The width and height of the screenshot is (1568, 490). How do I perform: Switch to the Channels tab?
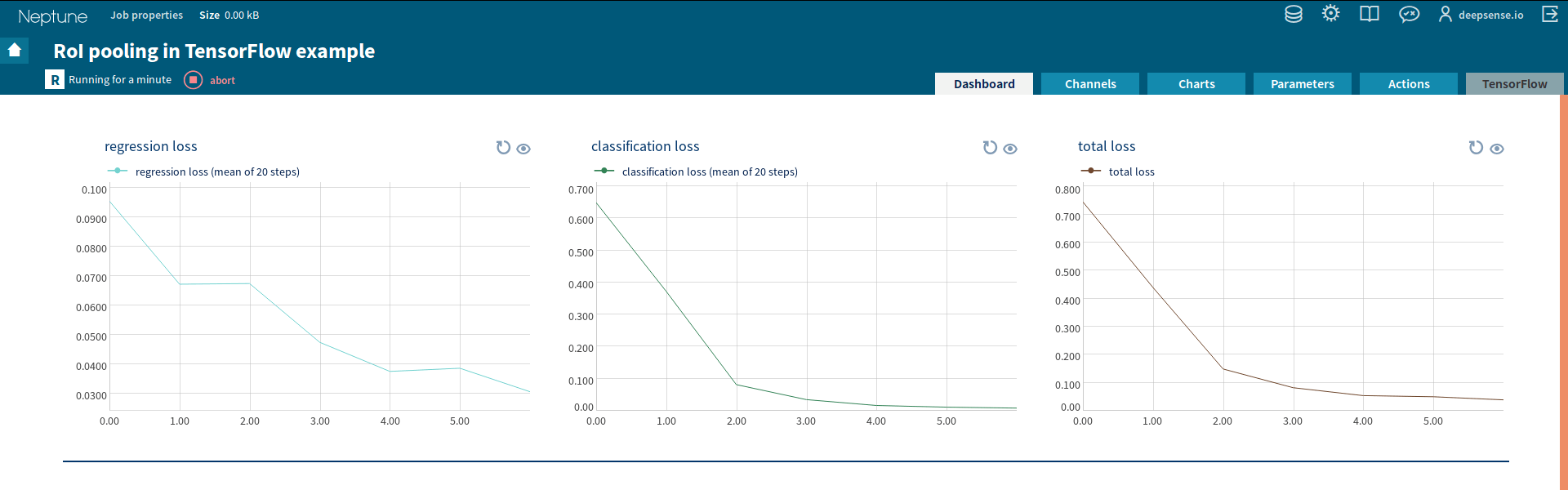[x=1090, y=84]
